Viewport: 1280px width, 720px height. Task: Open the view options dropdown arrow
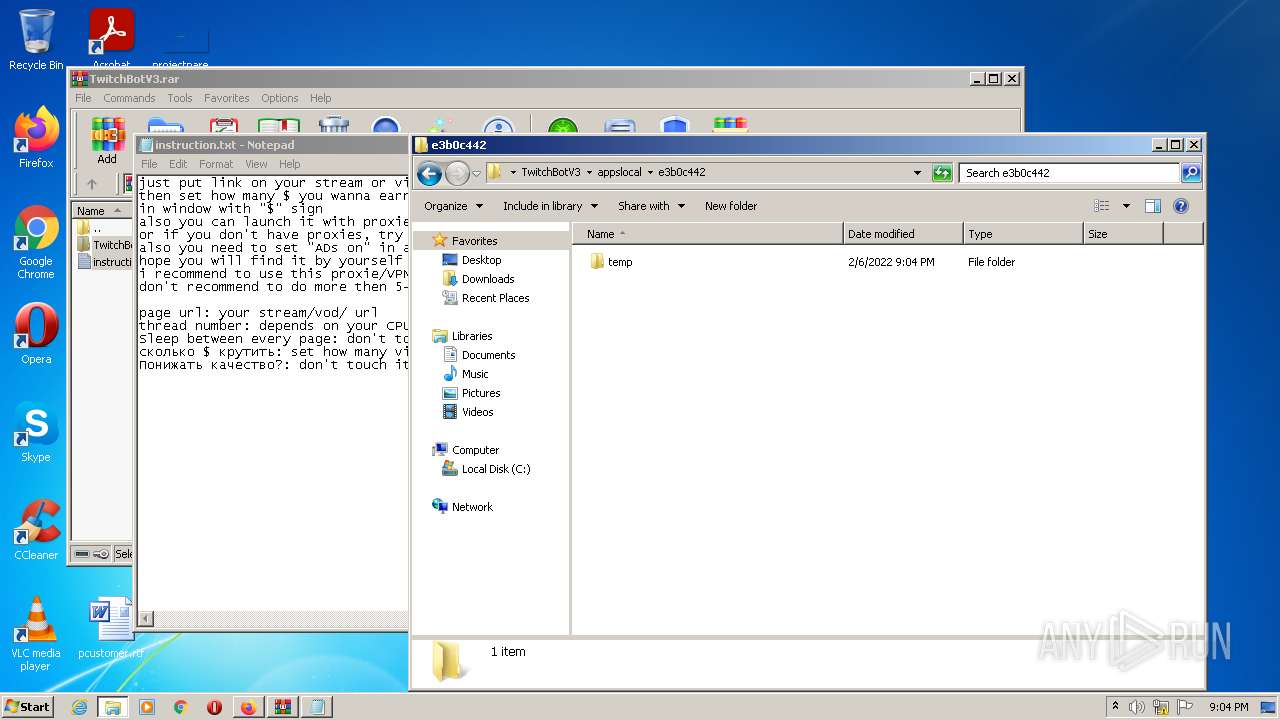(1126, 206)
